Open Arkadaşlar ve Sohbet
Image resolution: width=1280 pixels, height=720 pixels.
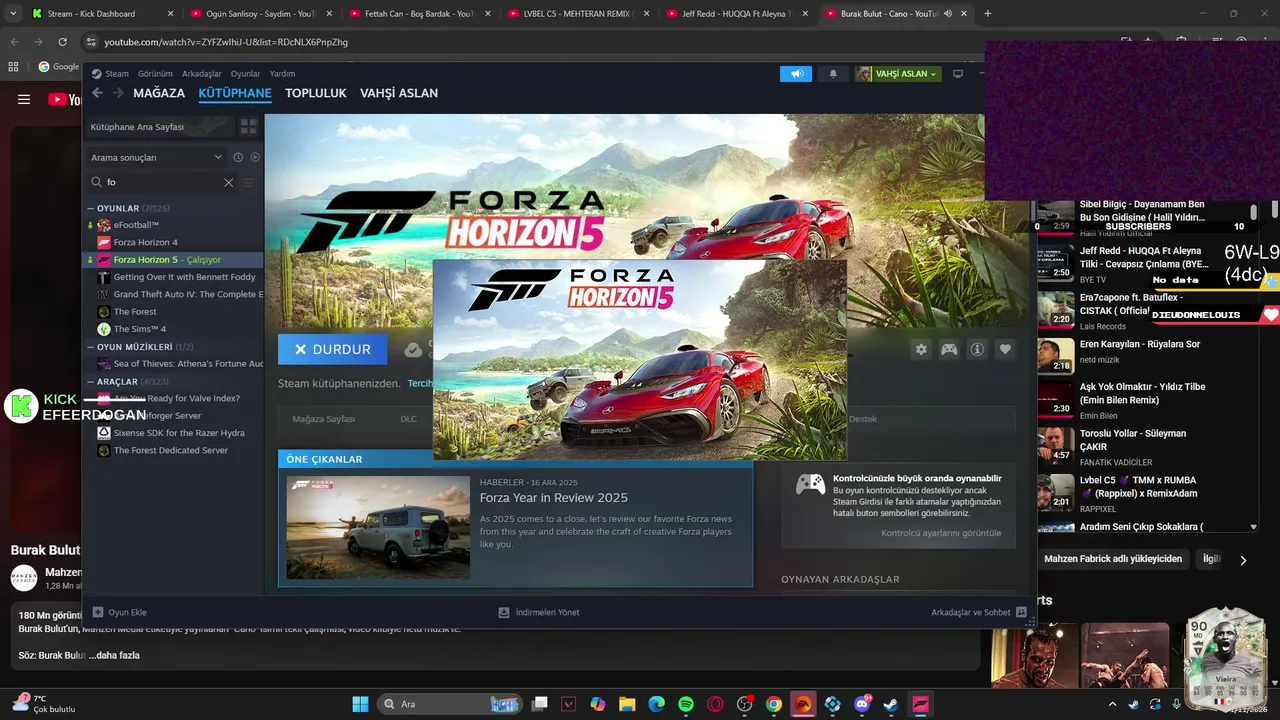(979, 612)
